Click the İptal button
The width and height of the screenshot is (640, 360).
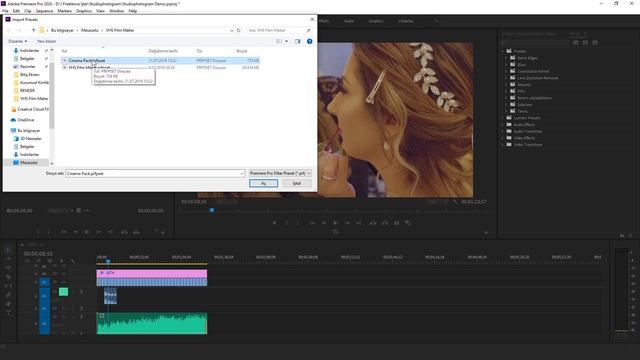[297, 183]
